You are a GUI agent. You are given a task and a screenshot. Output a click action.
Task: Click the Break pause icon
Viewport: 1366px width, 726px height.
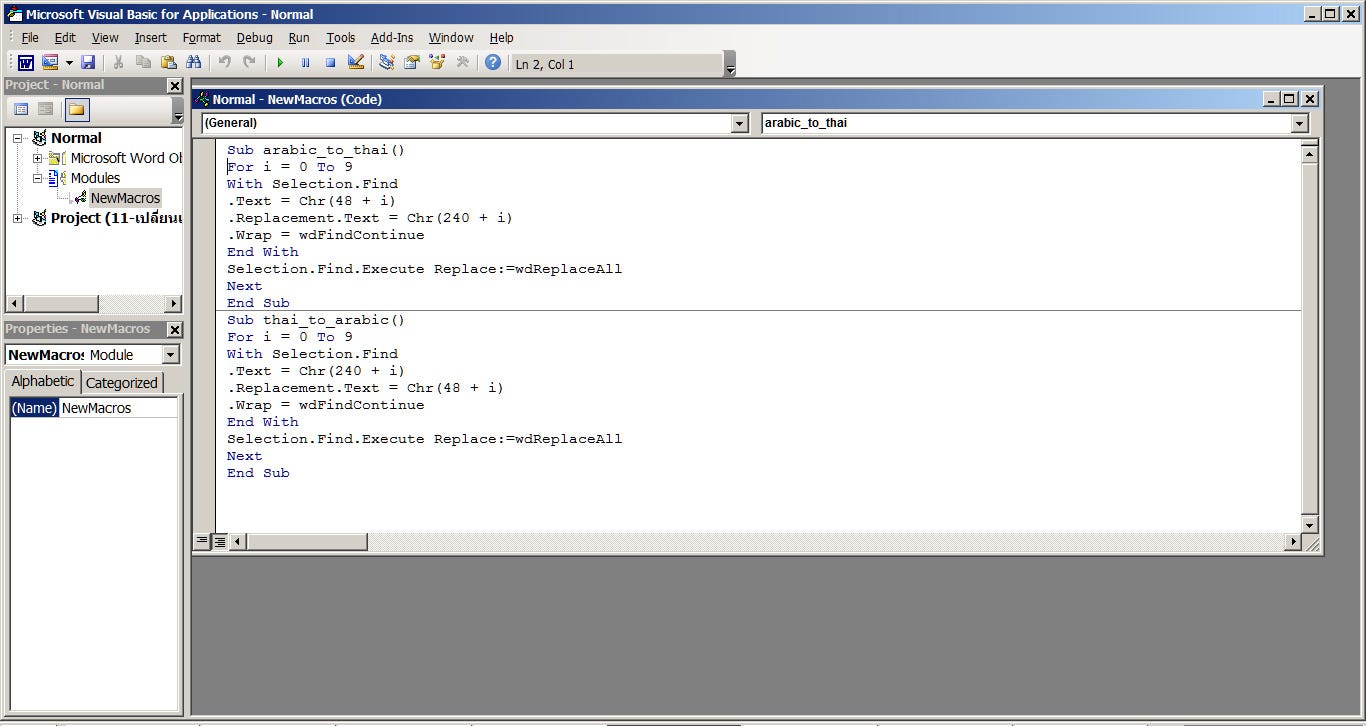point(305,63)
